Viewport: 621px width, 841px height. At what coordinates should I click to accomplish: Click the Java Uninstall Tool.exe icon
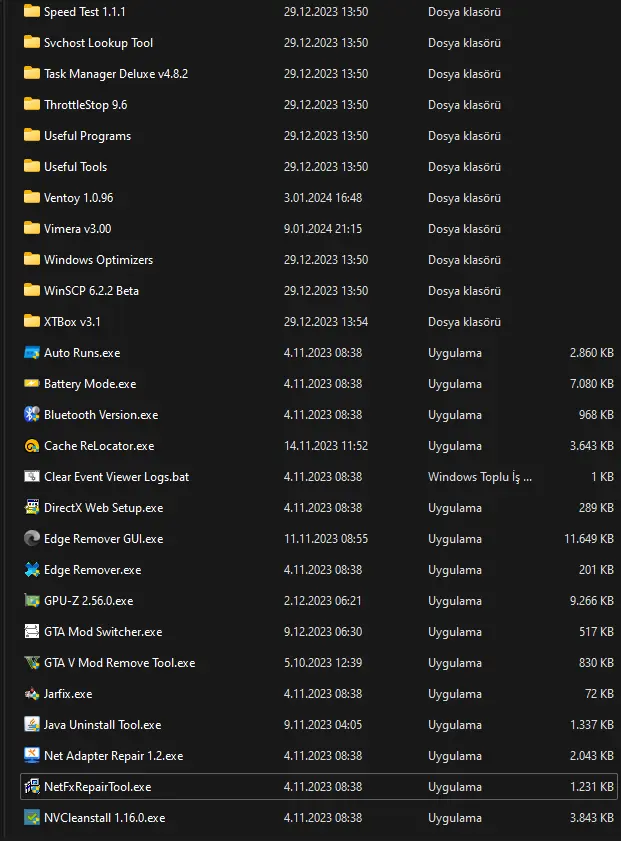pos(32,725)
